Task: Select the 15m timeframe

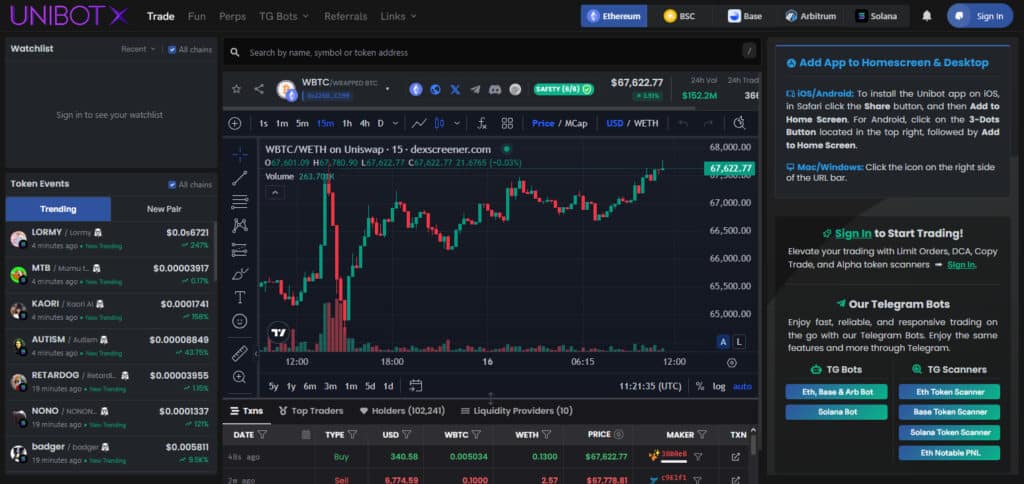Action: click(x=325, y=123)
